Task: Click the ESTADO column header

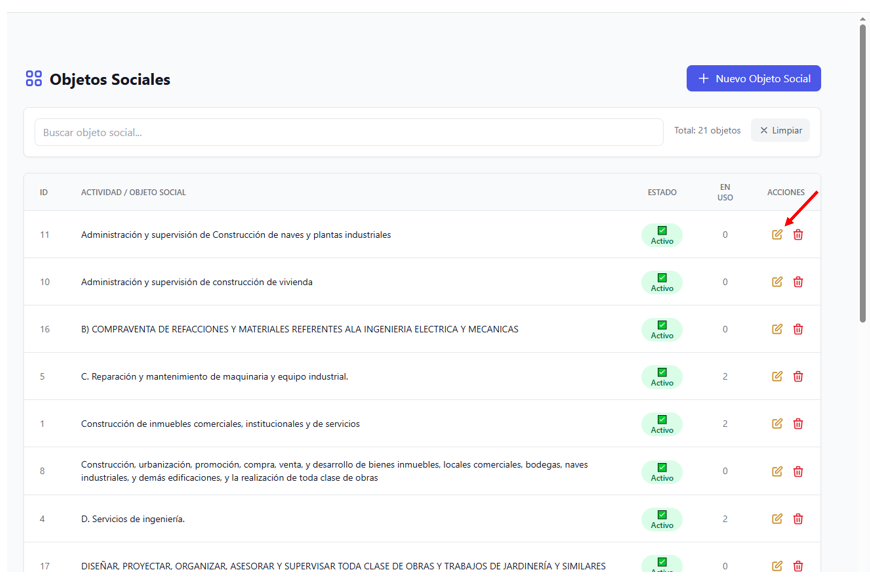Action: pyautogui.click(x=662, y=192)
